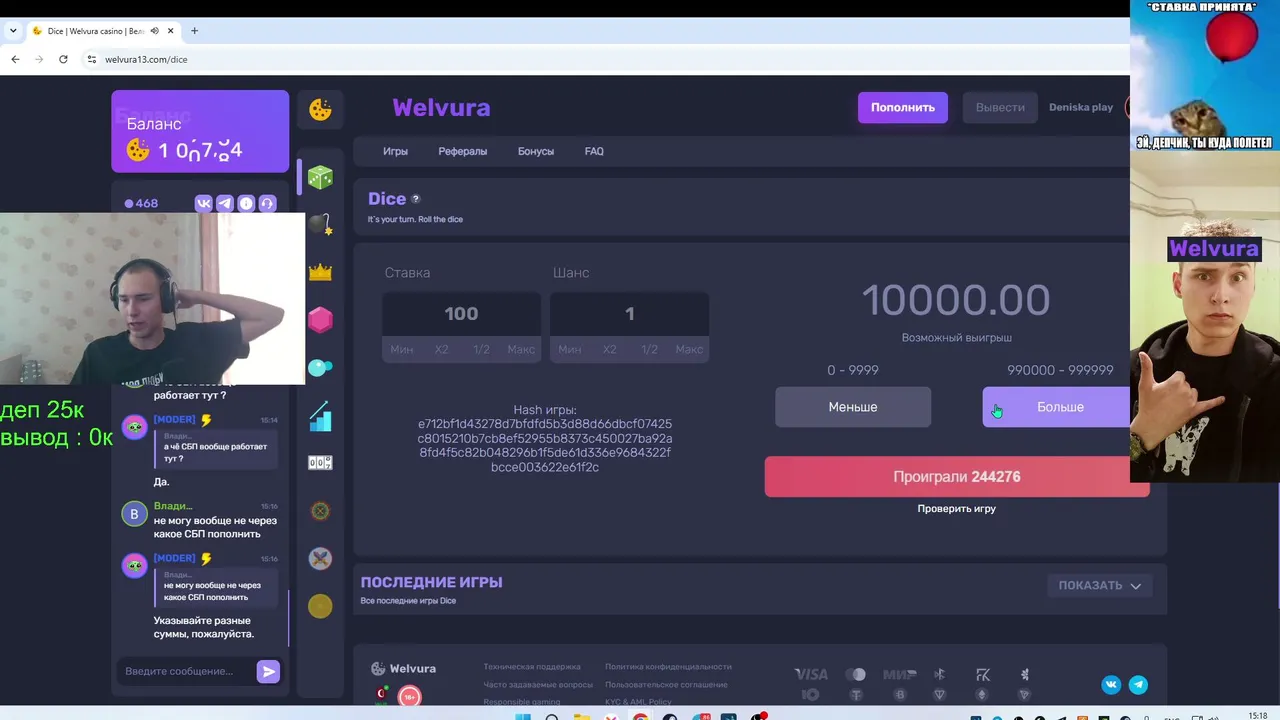
Task: Click the help question mark beside Dice title
Action: tap(416, 199)
